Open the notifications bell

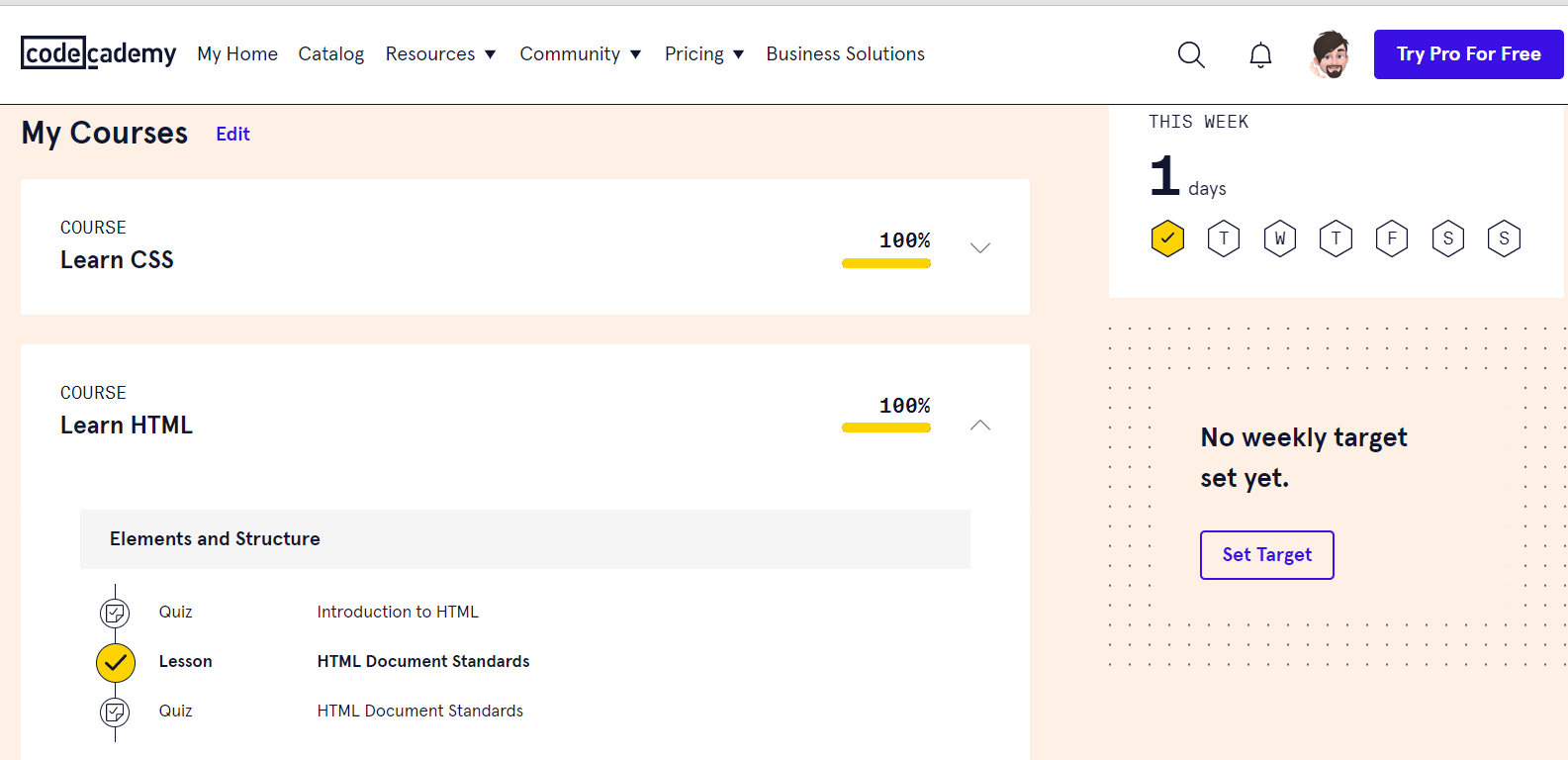(x=1260, y=54)
